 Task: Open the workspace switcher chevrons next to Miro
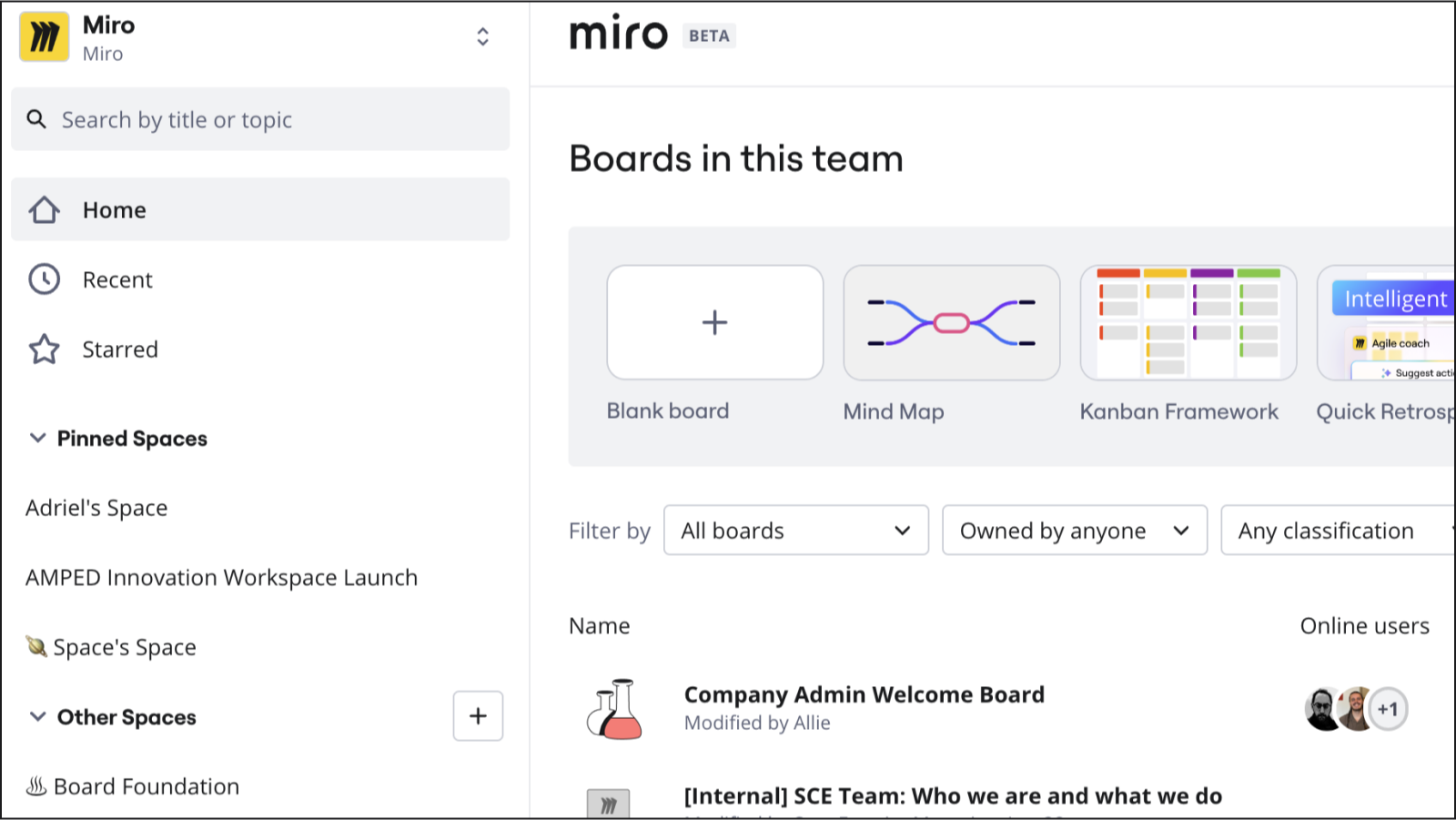(x=483, y=36)
